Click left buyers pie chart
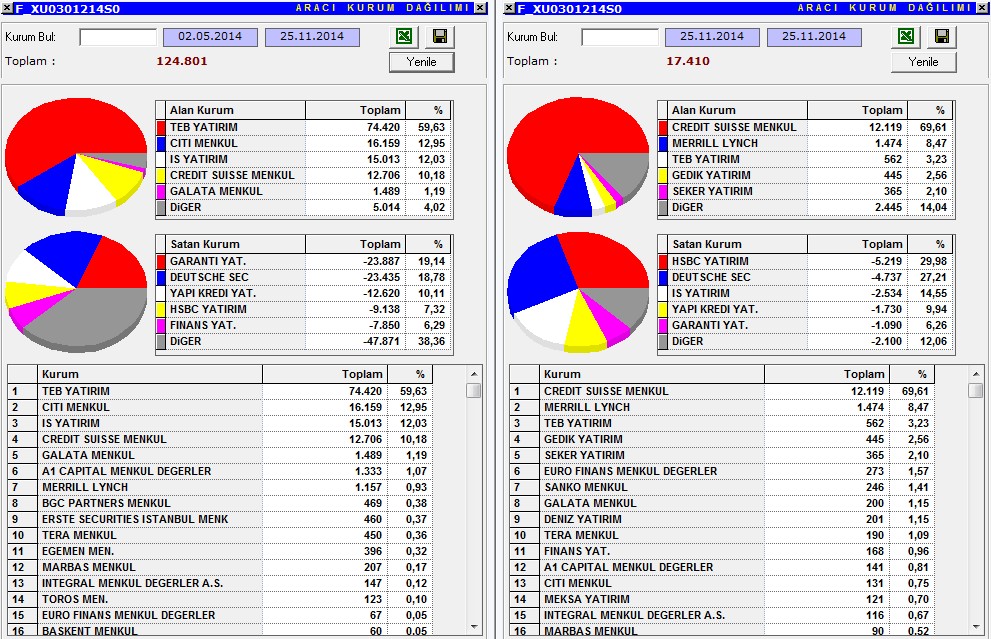The width and height of the screenshot is (991, 639). [76, 156]
